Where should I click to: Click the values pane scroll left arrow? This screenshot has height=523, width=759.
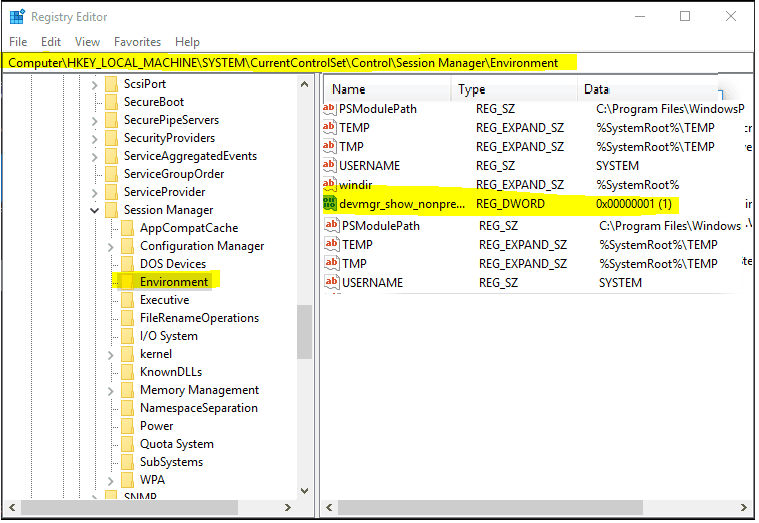click(329, 508)
